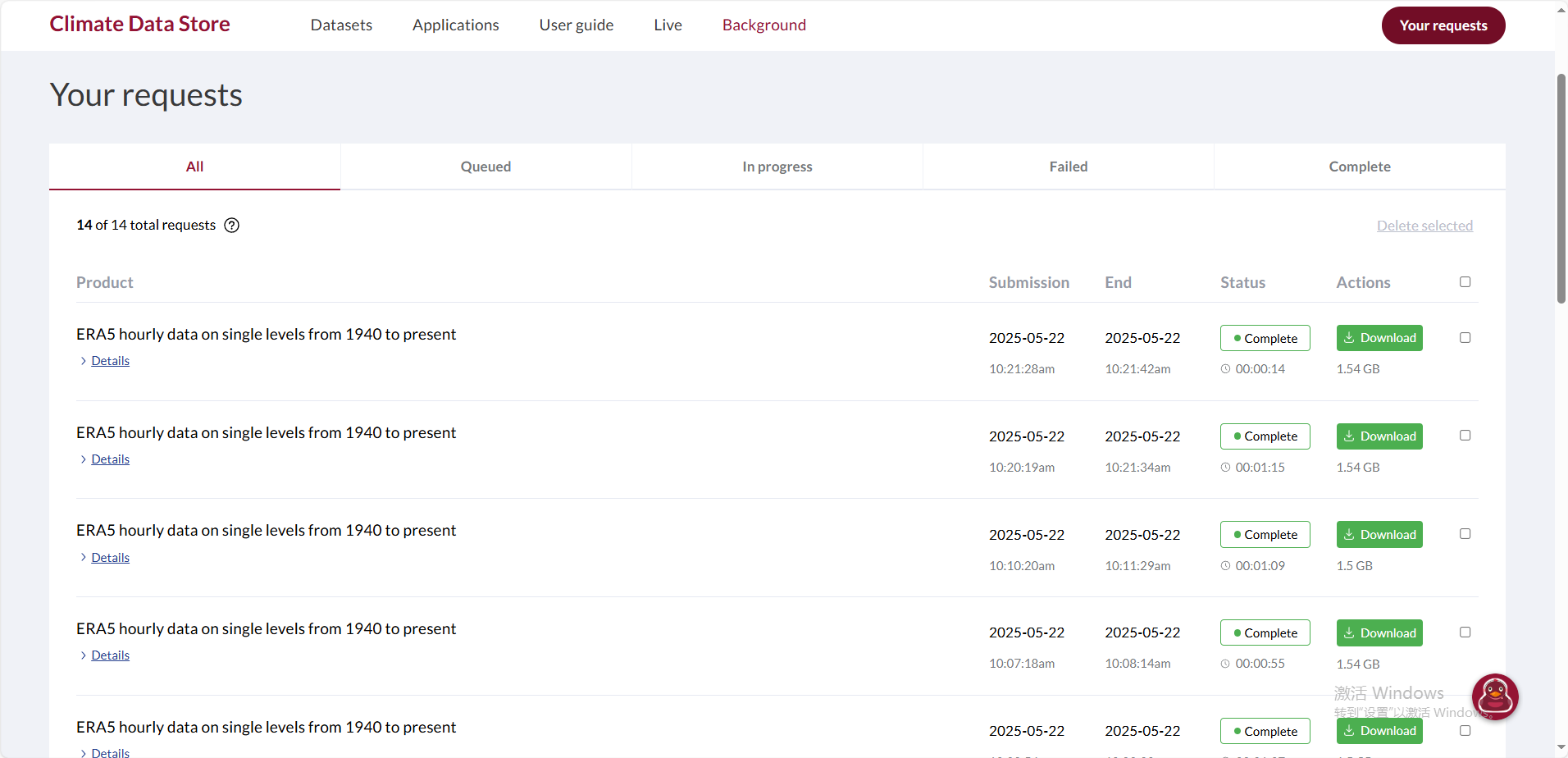Open the User guide navigation link
Image resolution: width=1568 pixels, height=758 pixels.
point(577,25)
